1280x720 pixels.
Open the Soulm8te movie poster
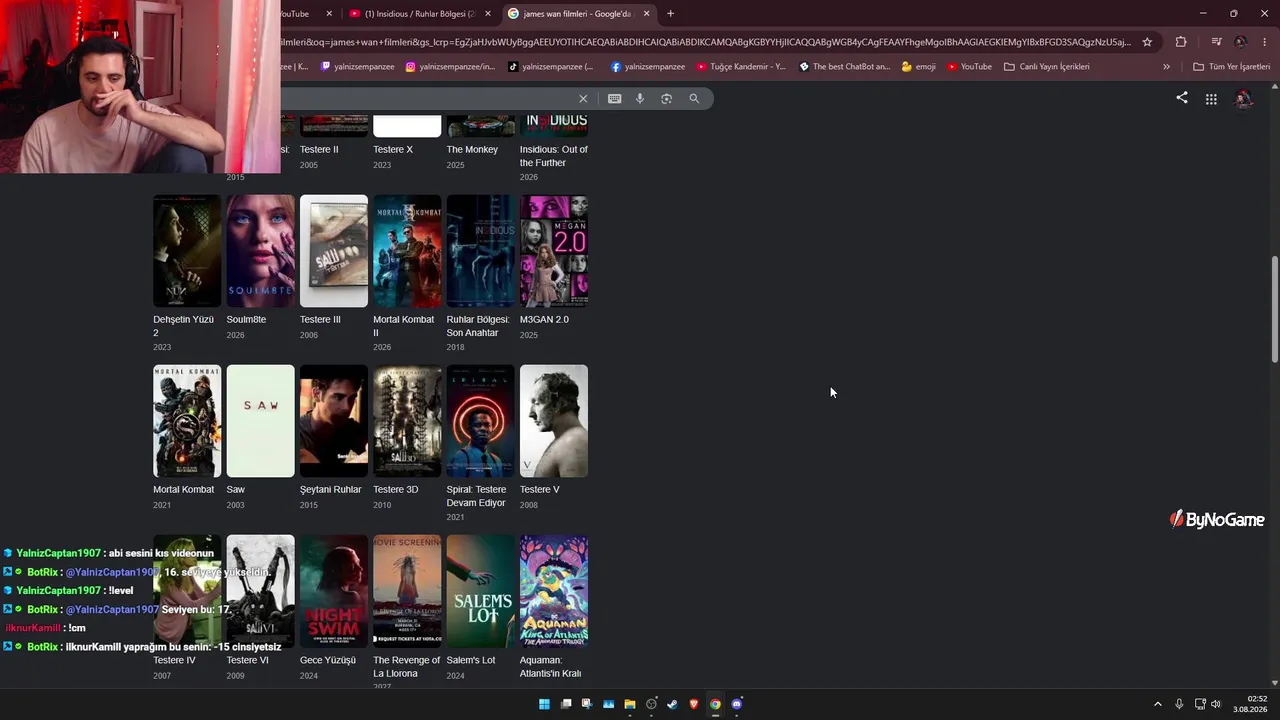click(x=260, y=251)
